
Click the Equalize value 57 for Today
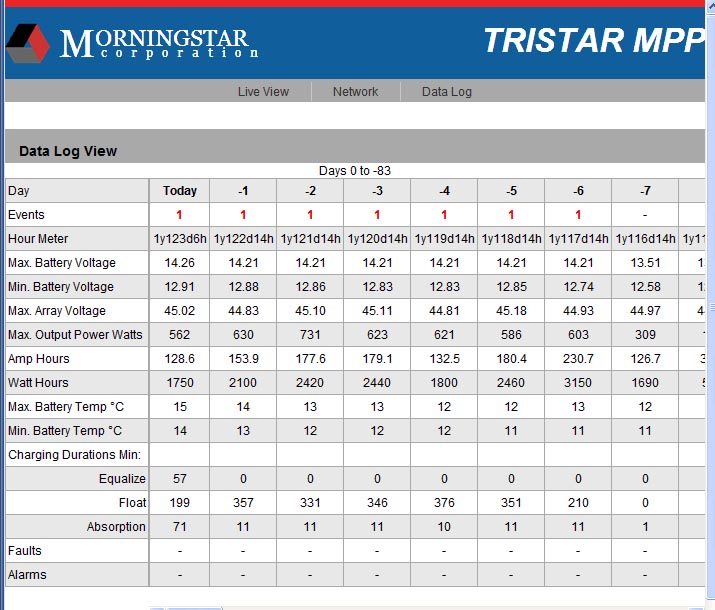click(180, 479)
